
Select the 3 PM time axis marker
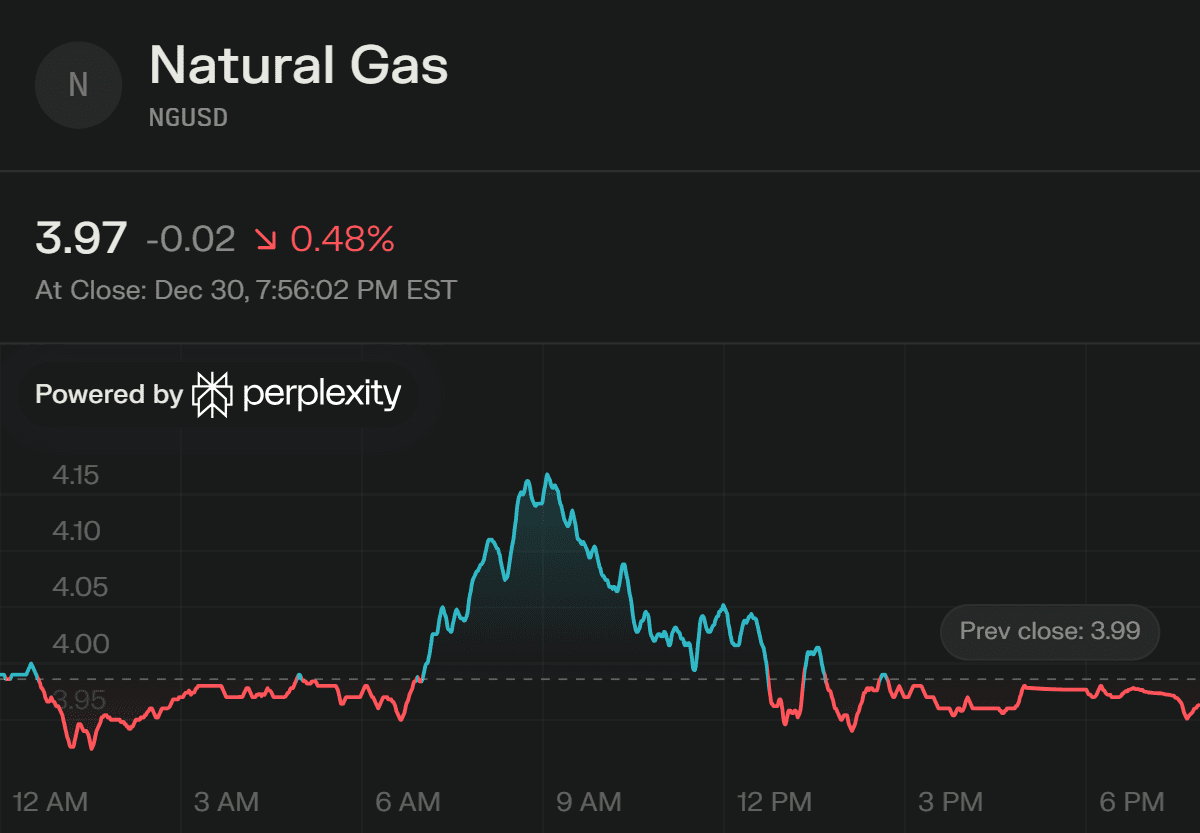tap(950, 801)
